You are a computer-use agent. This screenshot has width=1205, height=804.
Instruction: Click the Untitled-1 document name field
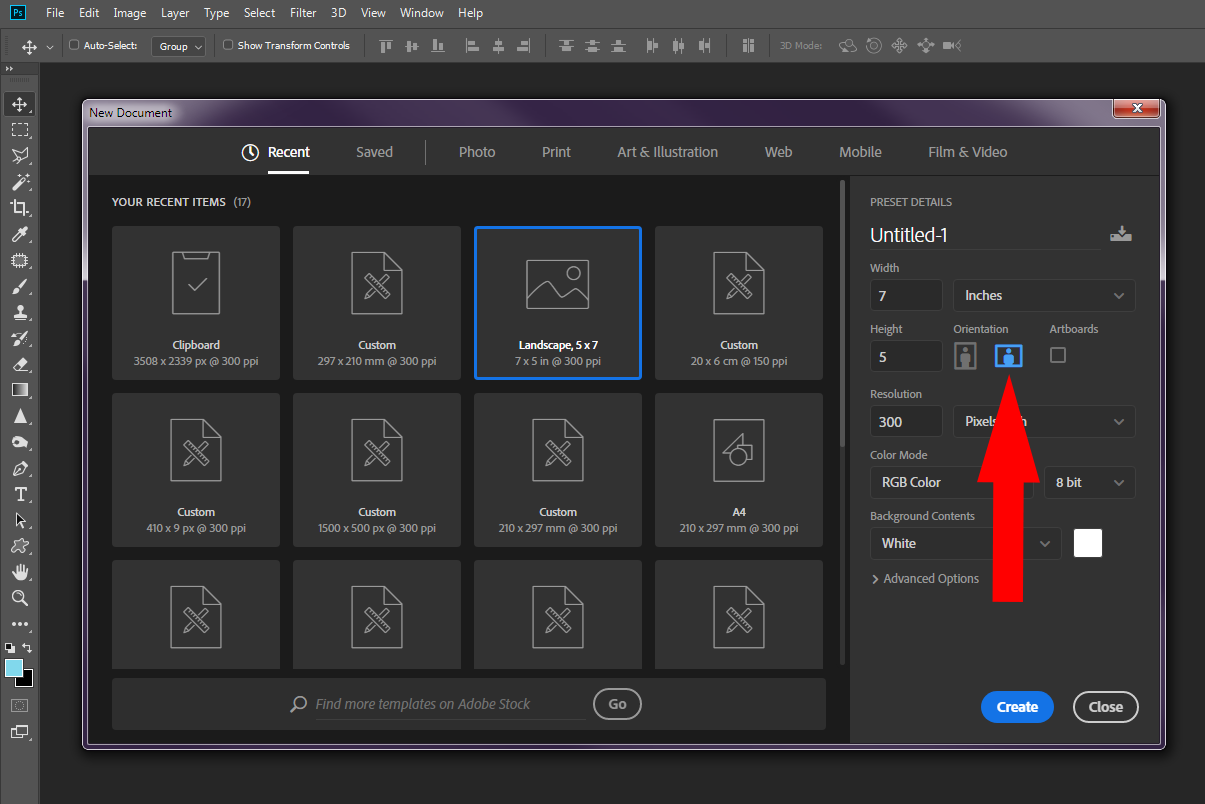click(984, 235)
